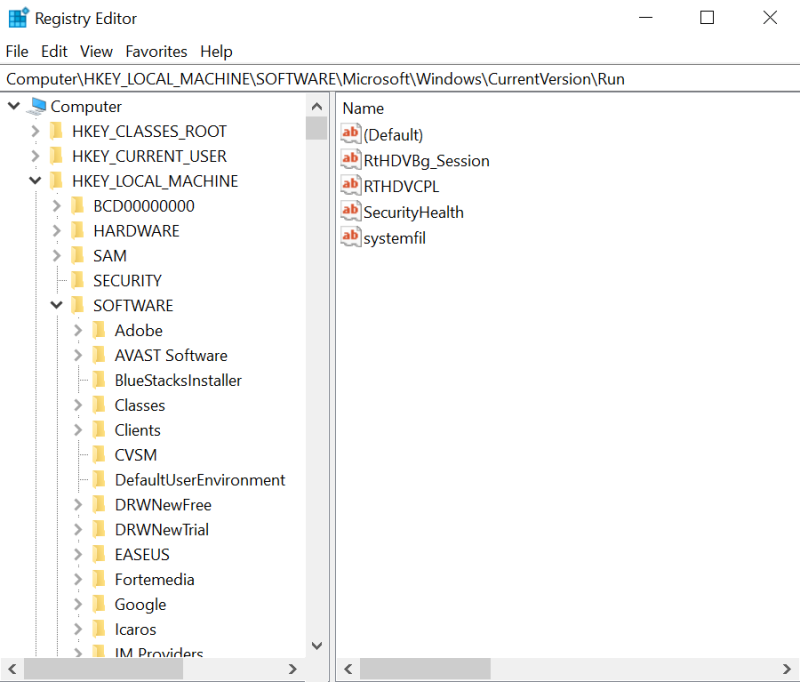The image size is (800, 682).
Task: Maximize the Registry Editor window
Action: [707, 18]
